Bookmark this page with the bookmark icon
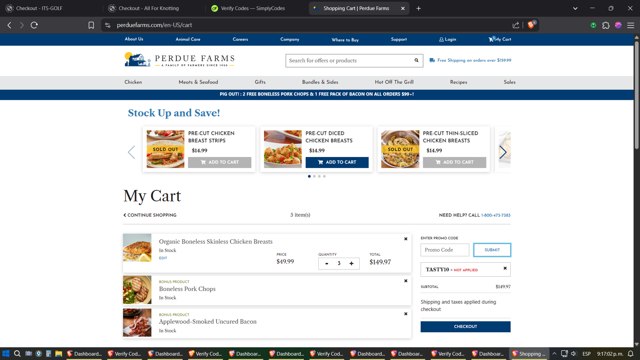The image size is (640, 360). 91,25
